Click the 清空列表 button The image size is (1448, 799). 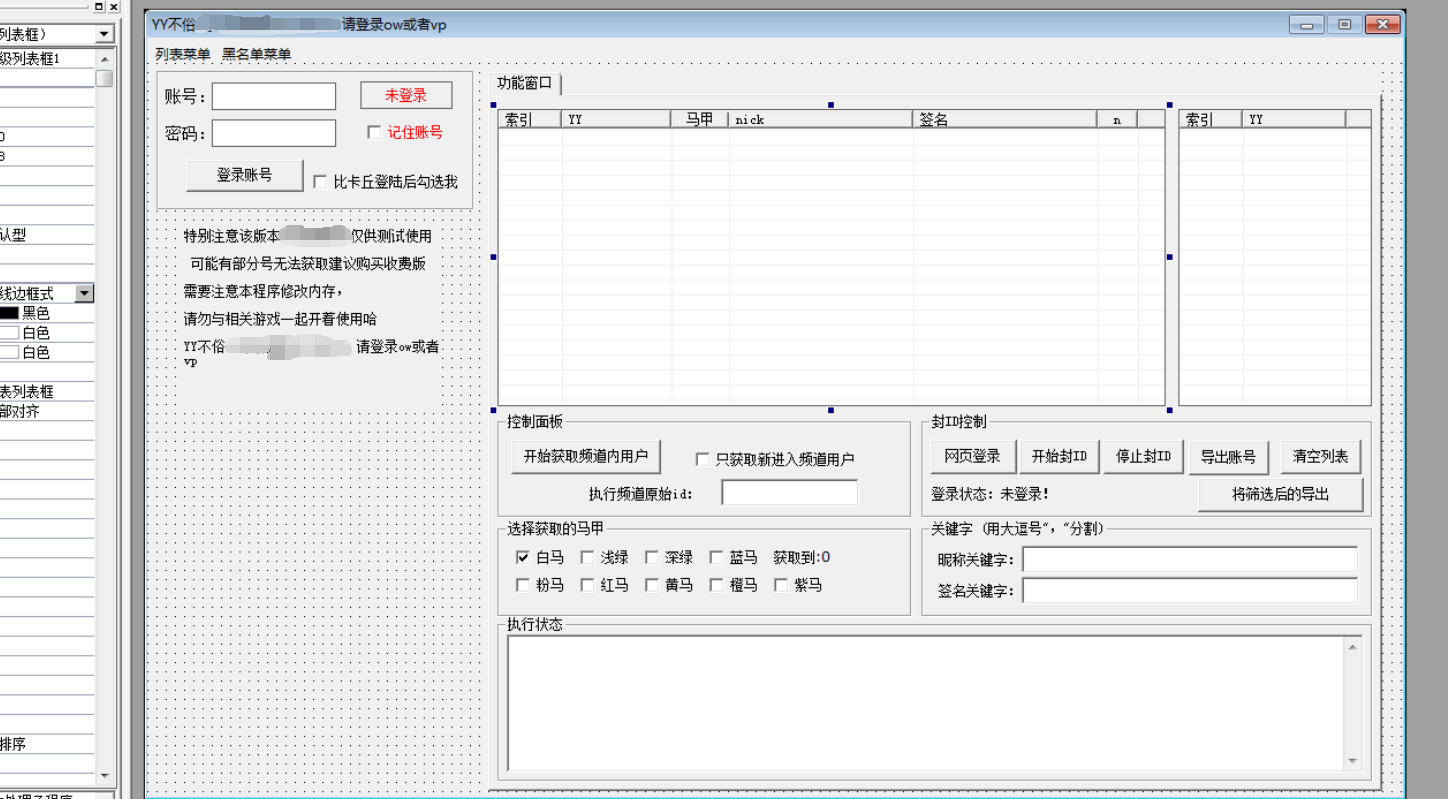point(1320,457)
